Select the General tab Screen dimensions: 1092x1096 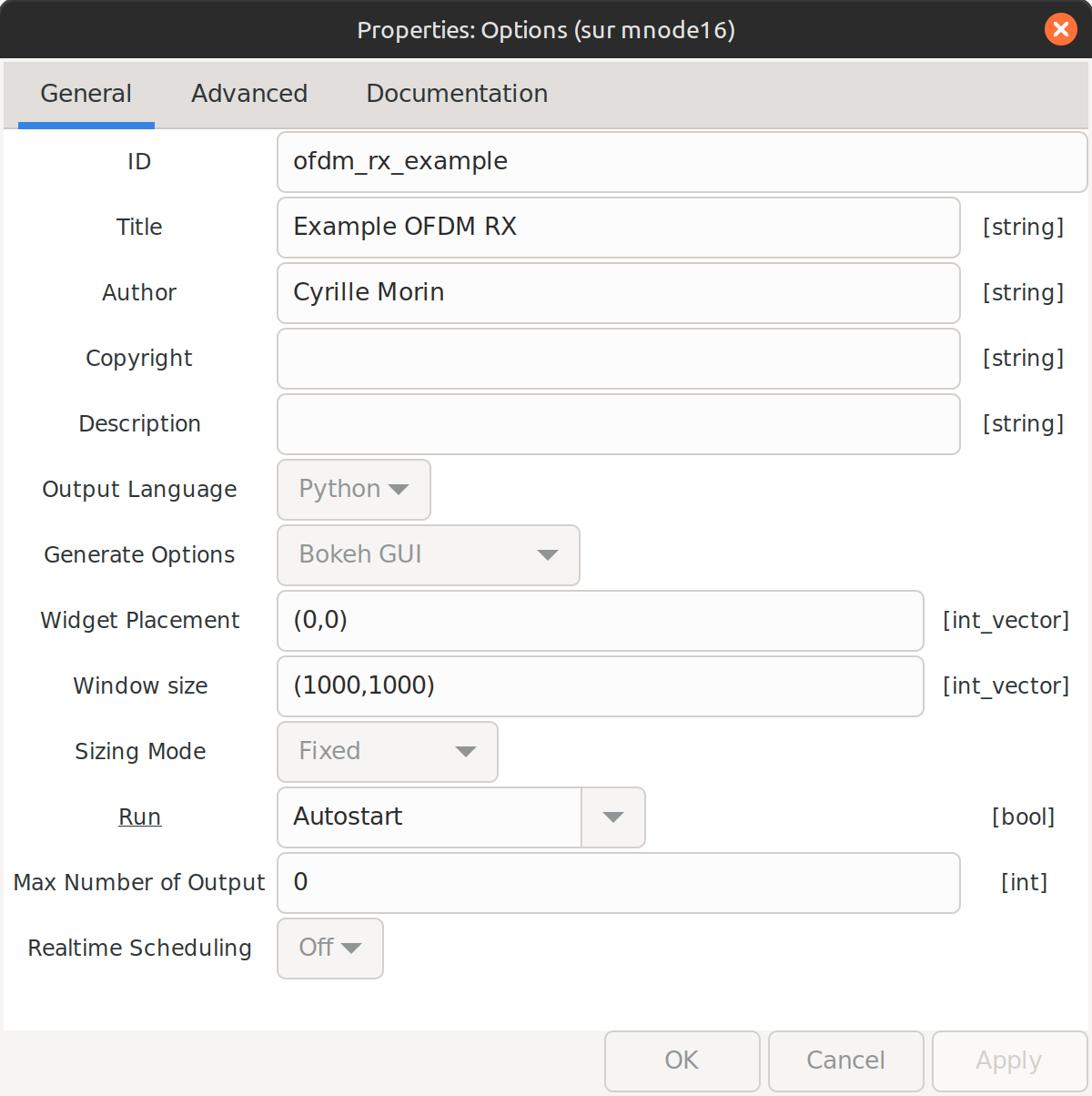[x=86, y=94]
